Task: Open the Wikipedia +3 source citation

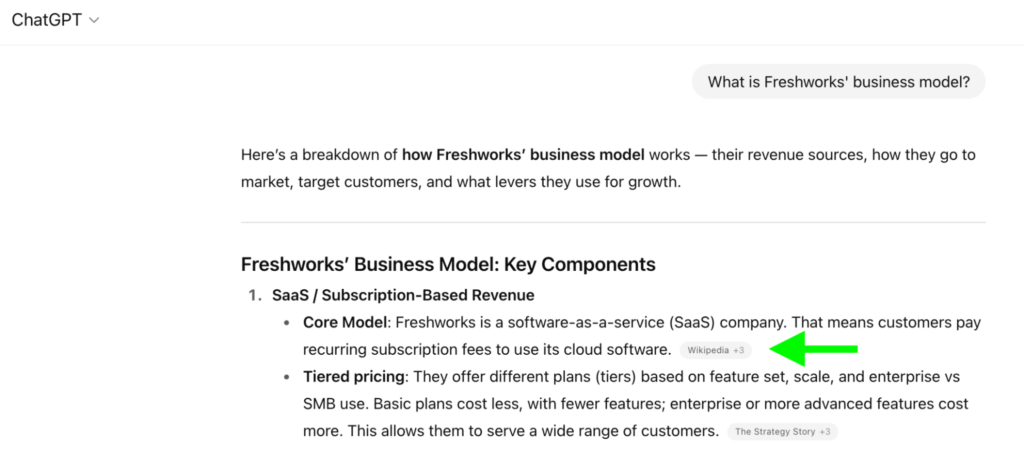Action: click(715, 350)
